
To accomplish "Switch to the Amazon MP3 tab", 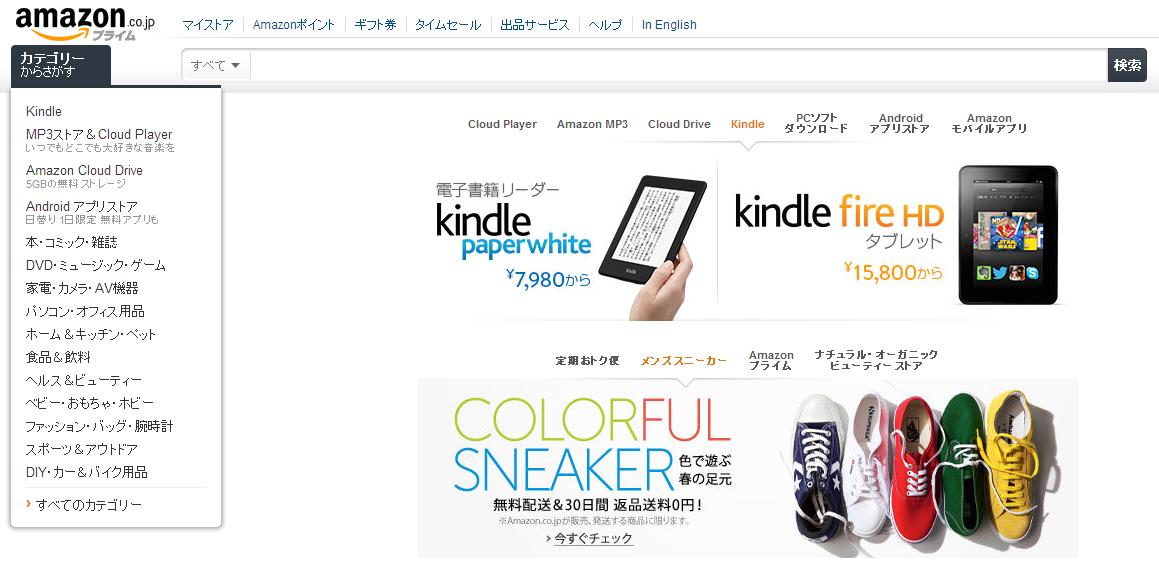I will [x=593, y=124].
